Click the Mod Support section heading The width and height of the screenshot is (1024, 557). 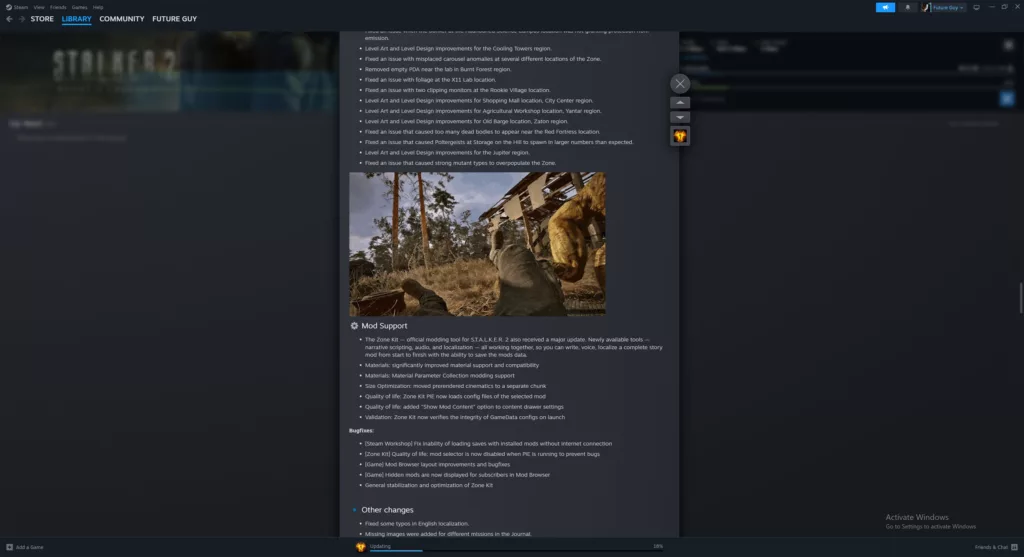[384, 326]
